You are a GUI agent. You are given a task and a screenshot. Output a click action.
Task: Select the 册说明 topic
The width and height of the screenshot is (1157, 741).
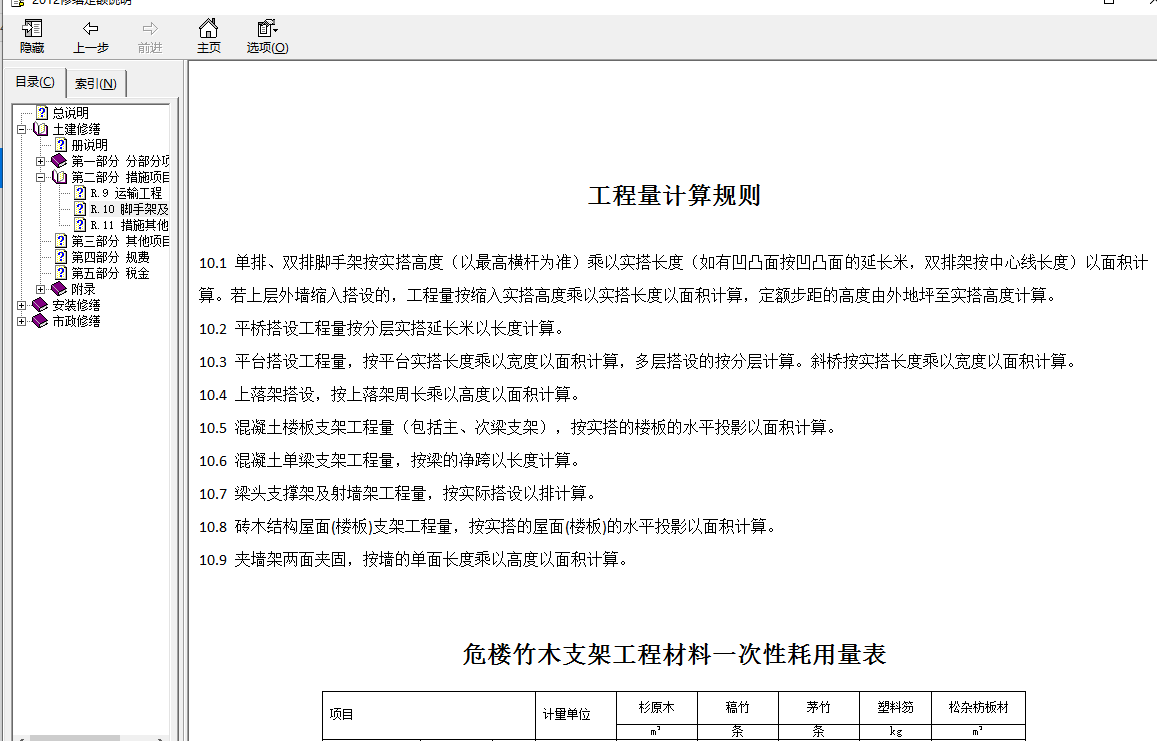click(x=89, y=145)
